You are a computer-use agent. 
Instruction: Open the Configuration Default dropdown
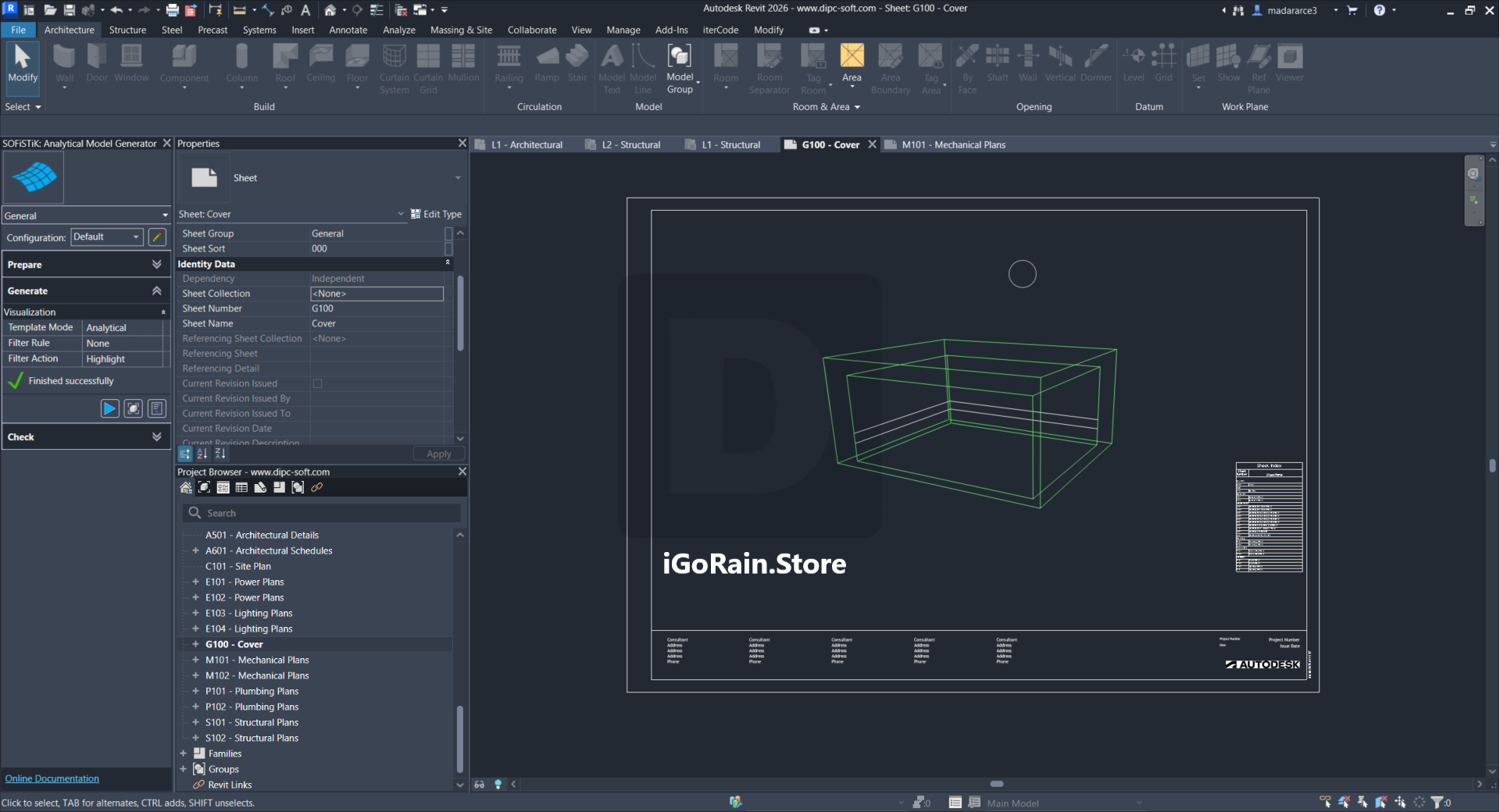106,237
